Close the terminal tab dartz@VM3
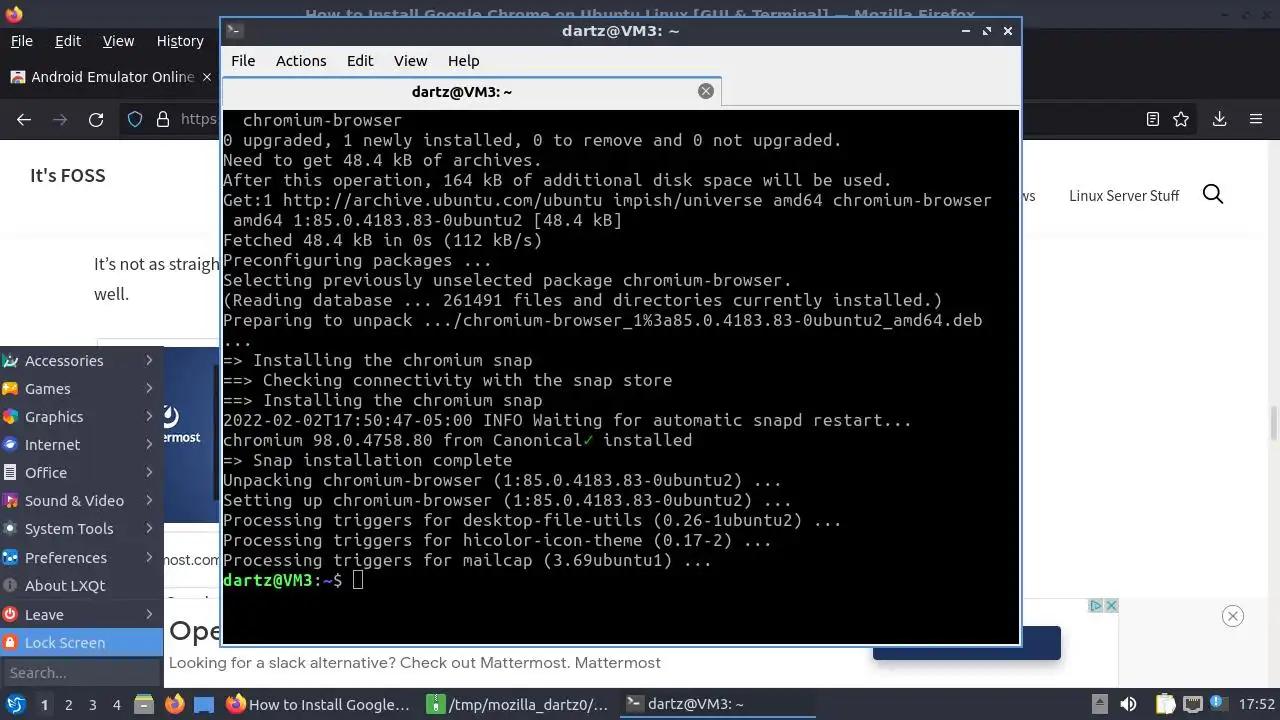Viewport: 1280px width, 720px height. coord(706,91)
